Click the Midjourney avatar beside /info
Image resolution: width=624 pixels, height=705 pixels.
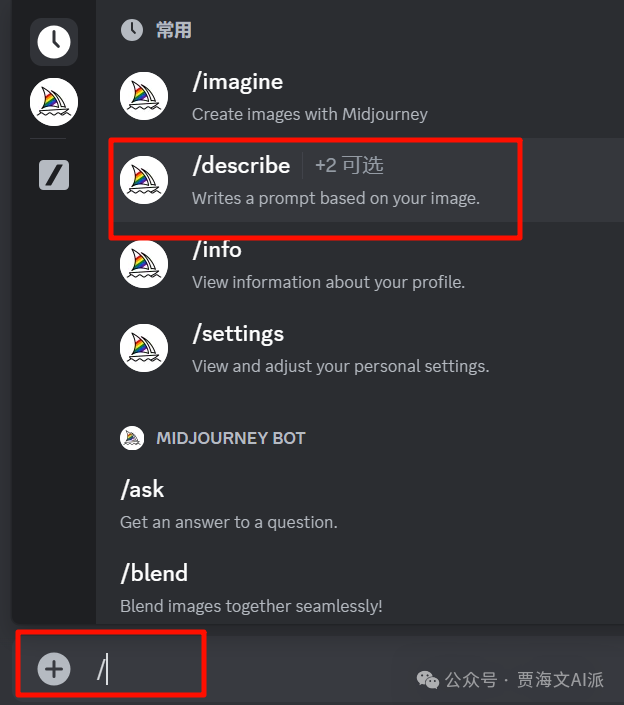tap(144, 264)
